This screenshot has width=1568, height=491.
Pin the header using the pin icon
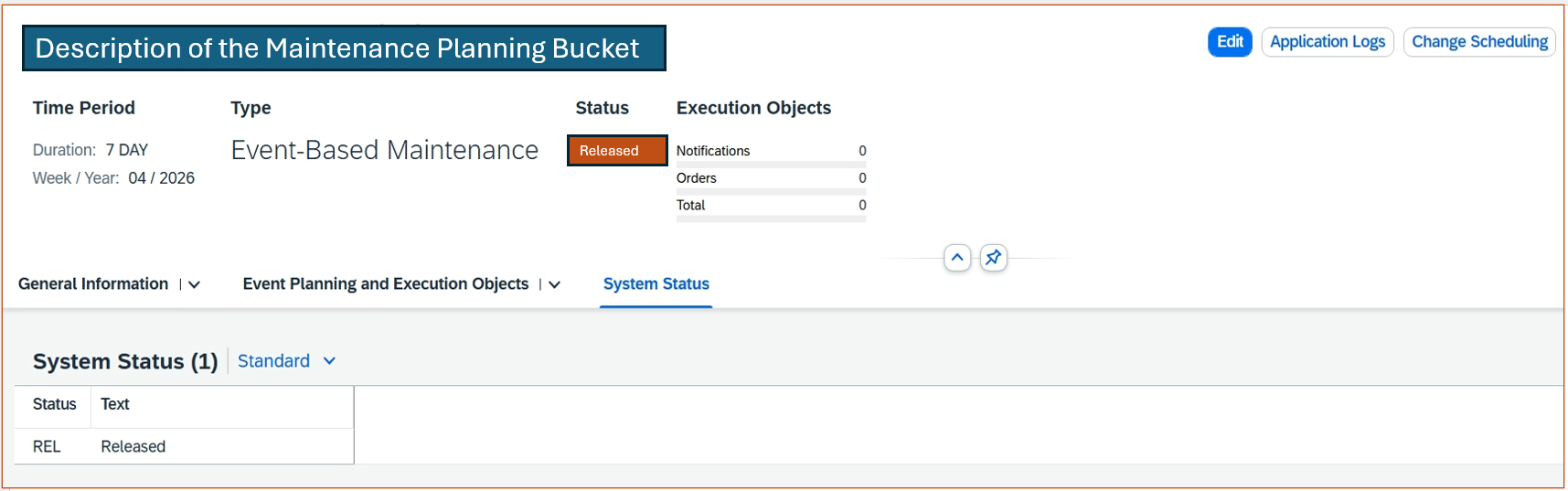(x=993, y=258)
